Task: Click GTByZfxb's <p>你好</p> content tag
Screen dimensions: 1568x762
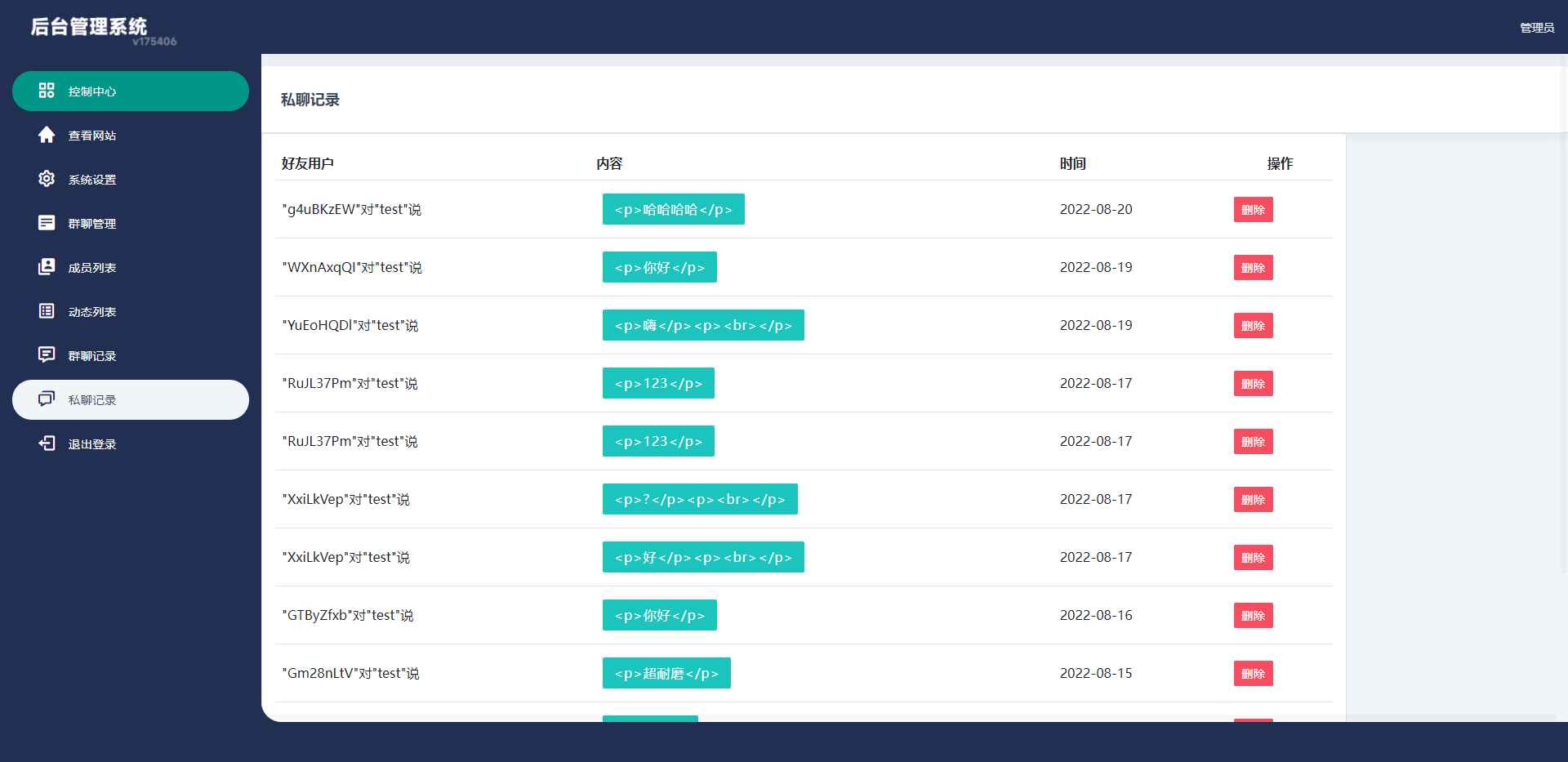Action: [x=660, y=615]
